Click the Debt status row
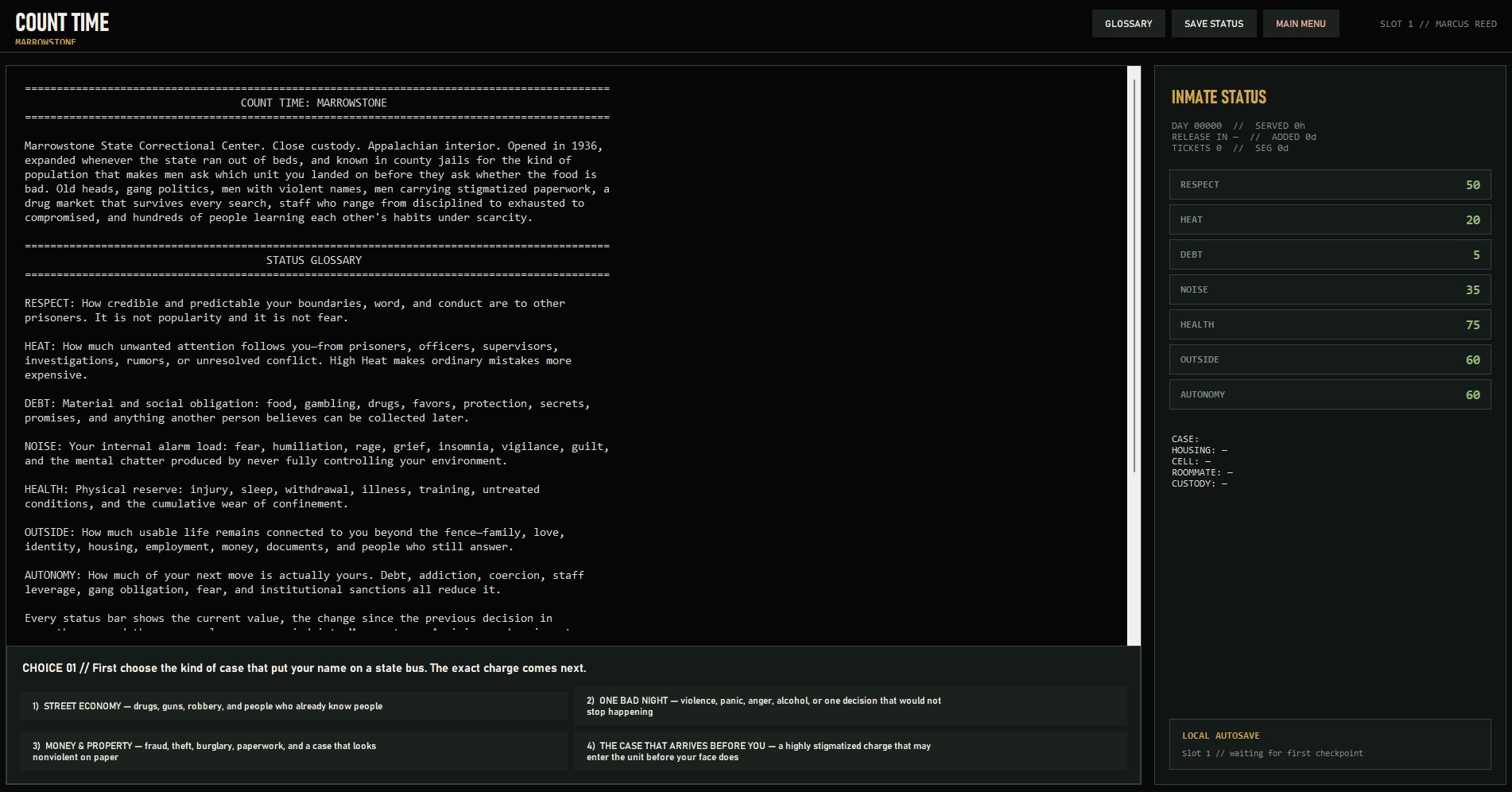The image size is (1512, 792). tap(1330, 254)
